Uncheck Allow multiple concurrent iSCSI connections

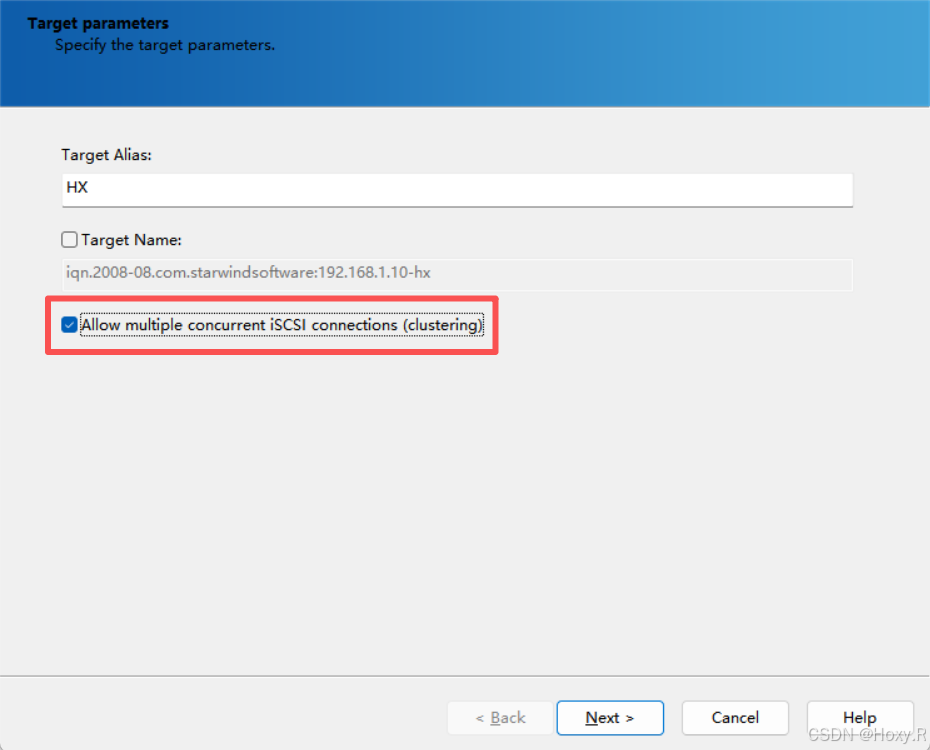(x=69, y=325)
